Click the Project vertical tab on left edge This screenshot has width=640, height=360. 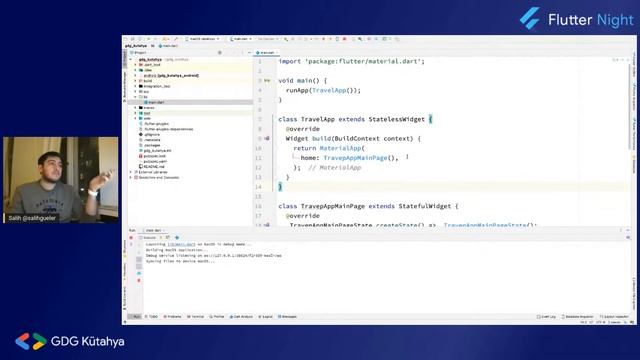[125, 58]
